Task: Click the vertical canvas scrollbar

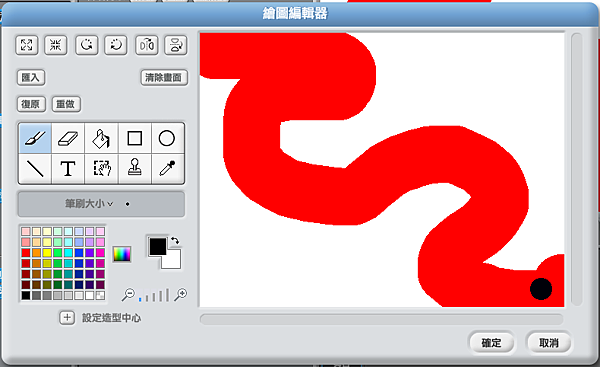Action: pyautogui.click(x=576, y=169)
